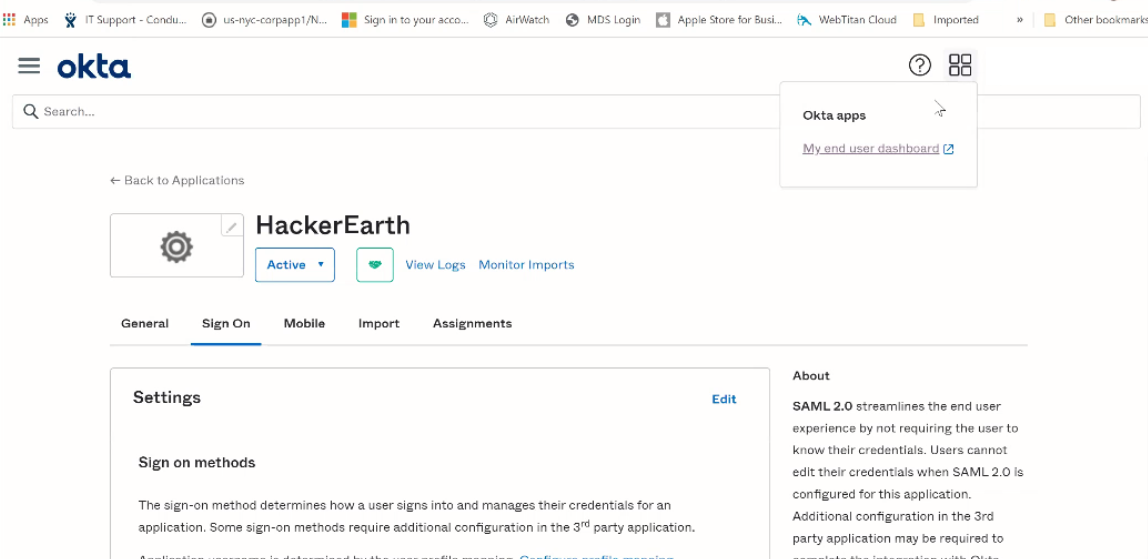Open the Apps bookmark grid icon

click(x=9, y=20)
